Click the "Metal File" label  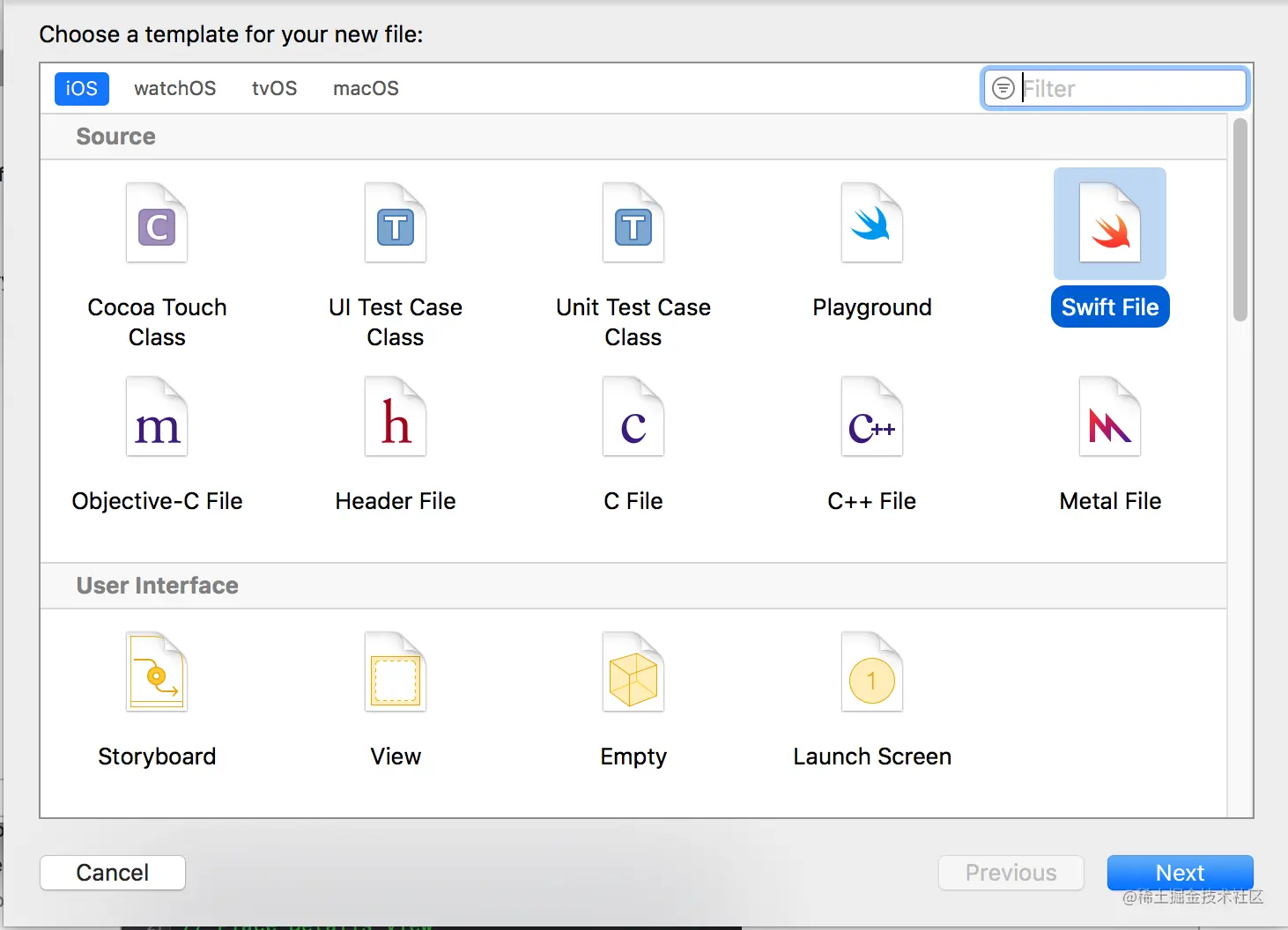pos(1110,501)
